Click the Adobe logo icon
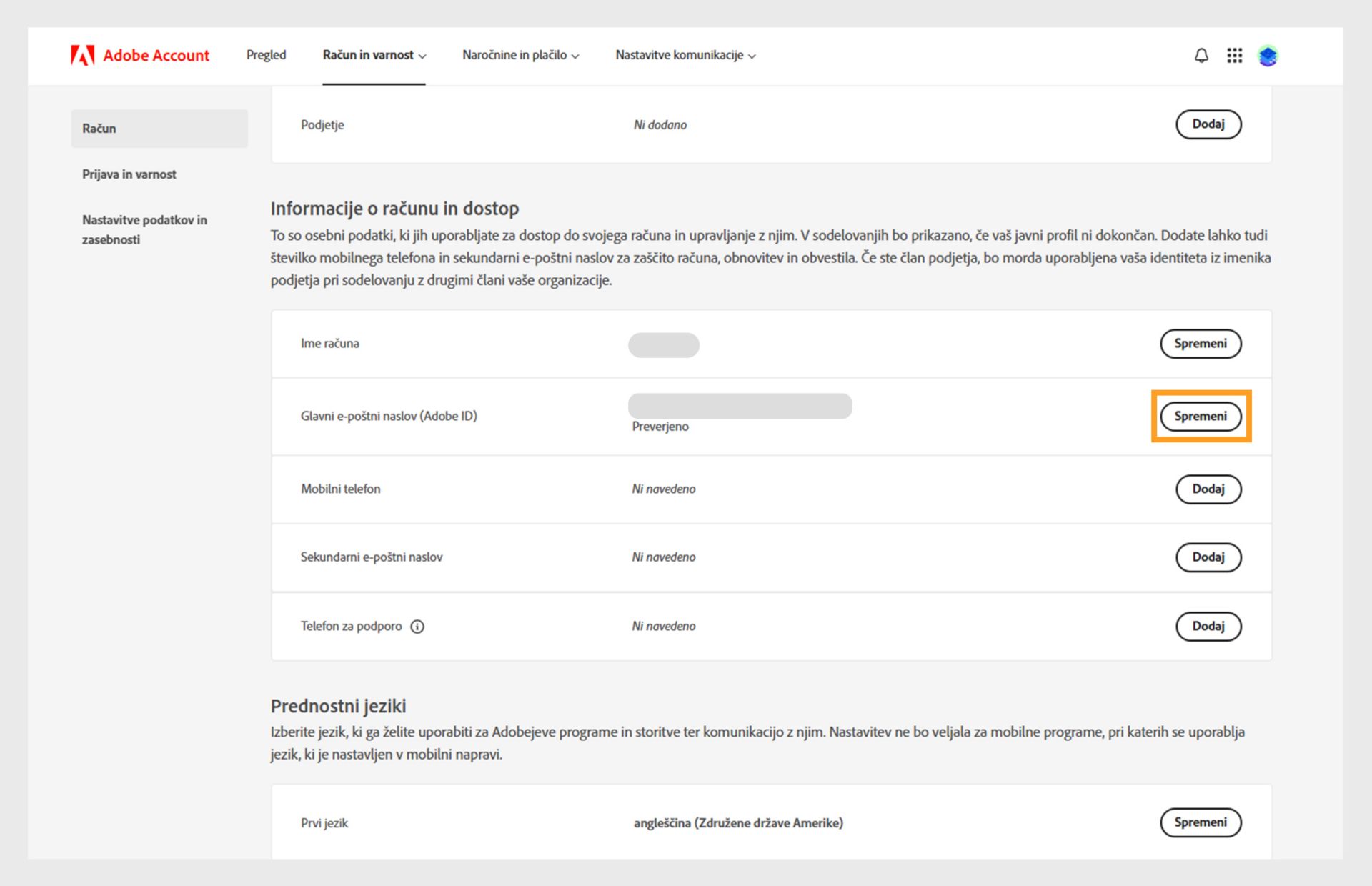 coord(82,56)
